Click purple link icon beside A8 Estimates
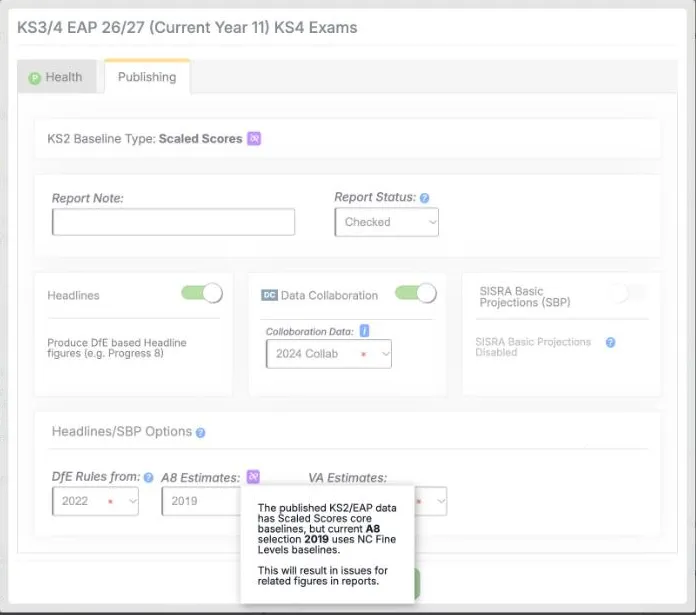Screen dimensions: 696x615 253,477
